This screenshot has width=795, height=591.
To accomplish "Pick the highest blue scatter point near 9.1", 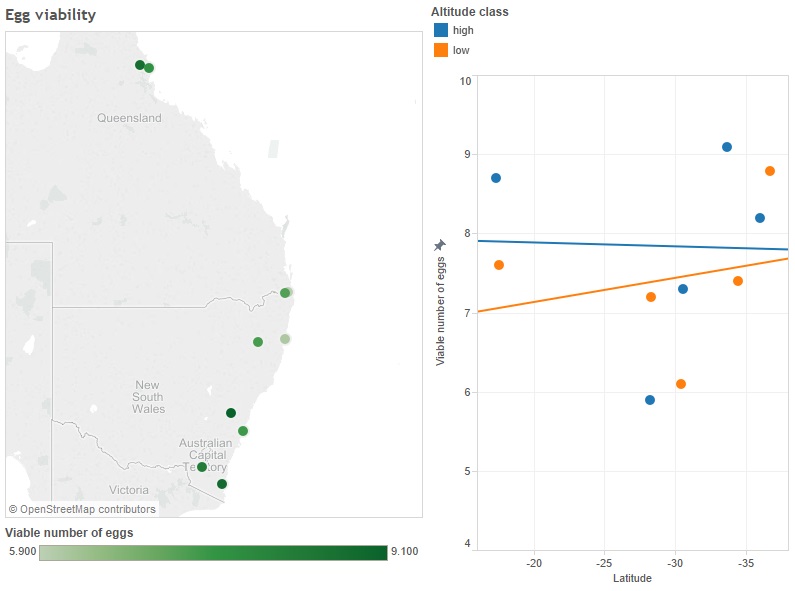I will pos(727,147).
